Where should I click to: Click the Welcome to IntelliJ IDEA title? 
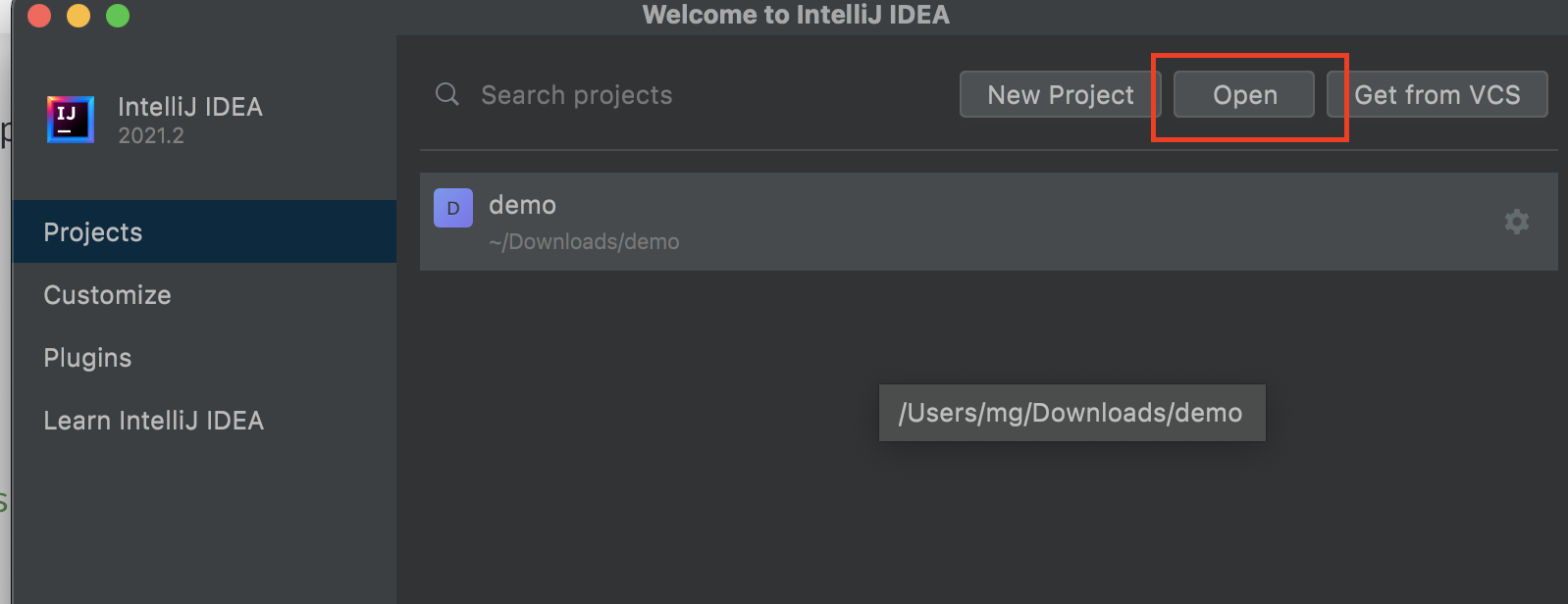796,15
